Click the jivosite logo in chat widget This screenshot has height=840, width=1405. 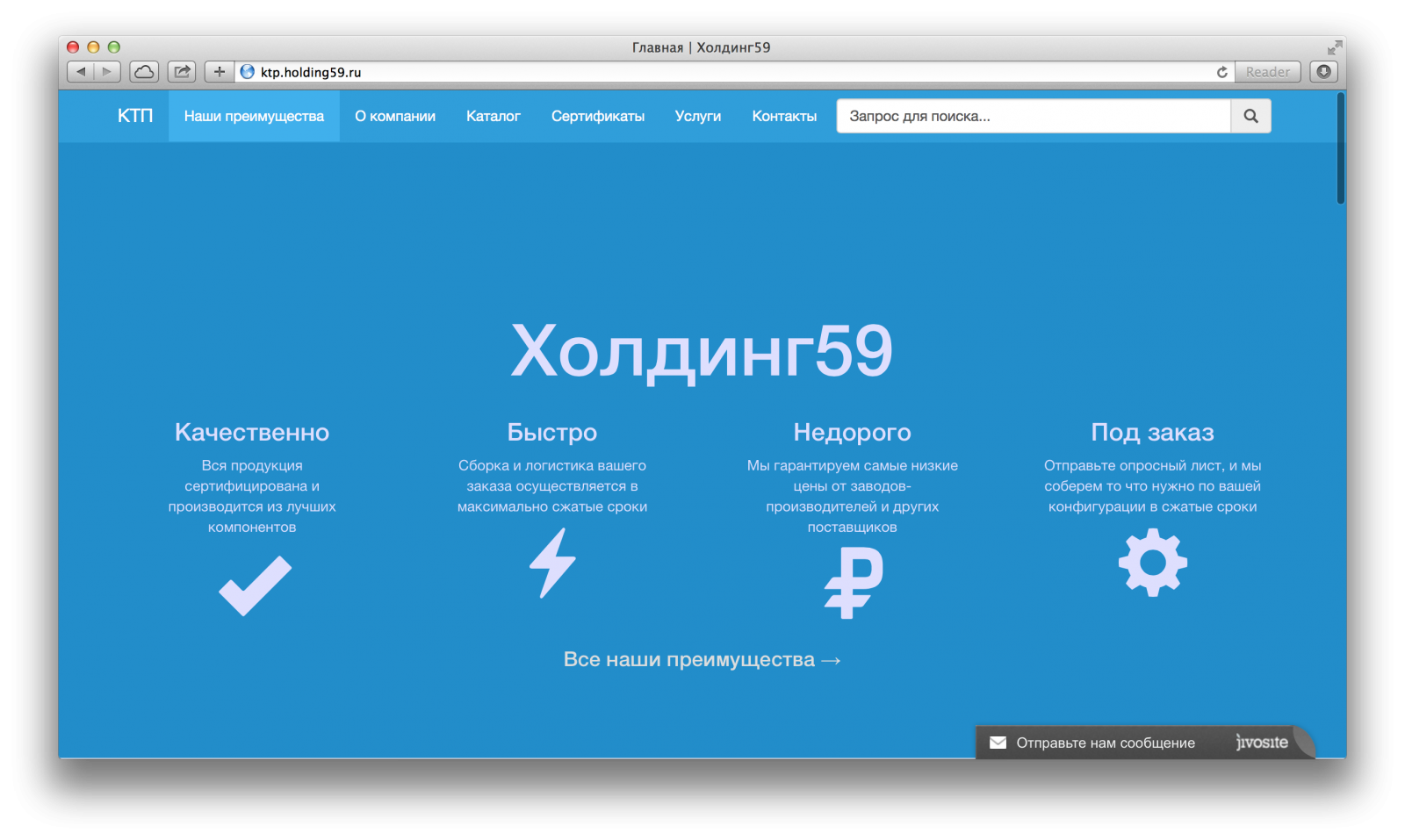click(x=1262, y=743)
